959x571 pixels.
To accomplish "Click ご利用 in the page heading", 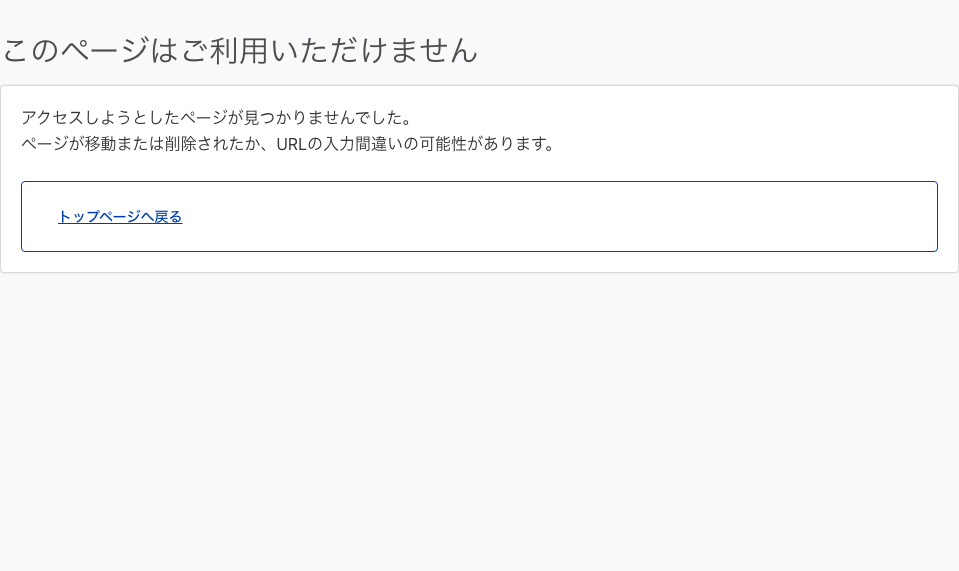I will (225, 50).
